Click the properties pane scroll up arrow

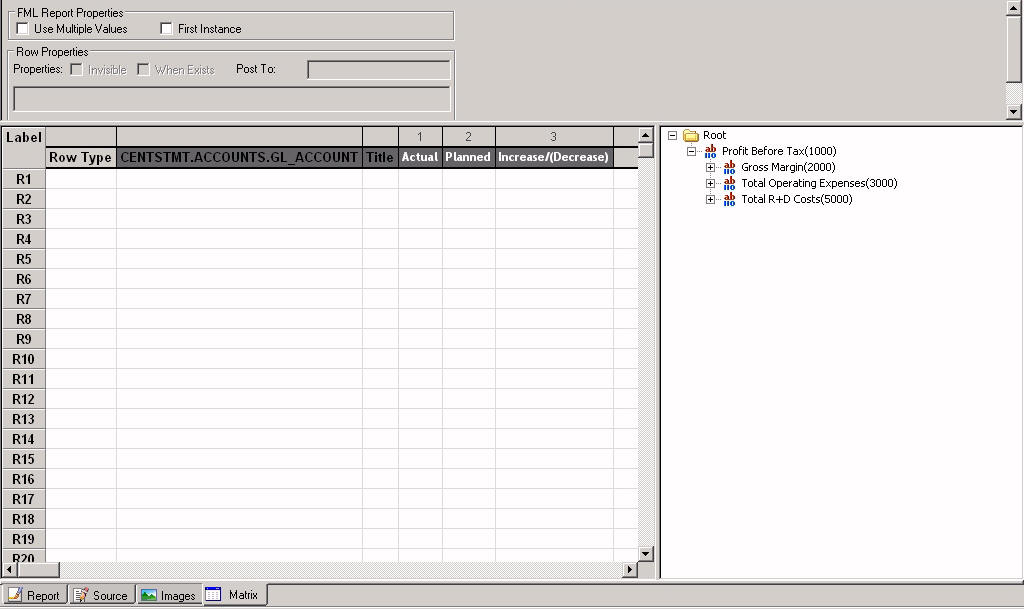coord(1014,7)
